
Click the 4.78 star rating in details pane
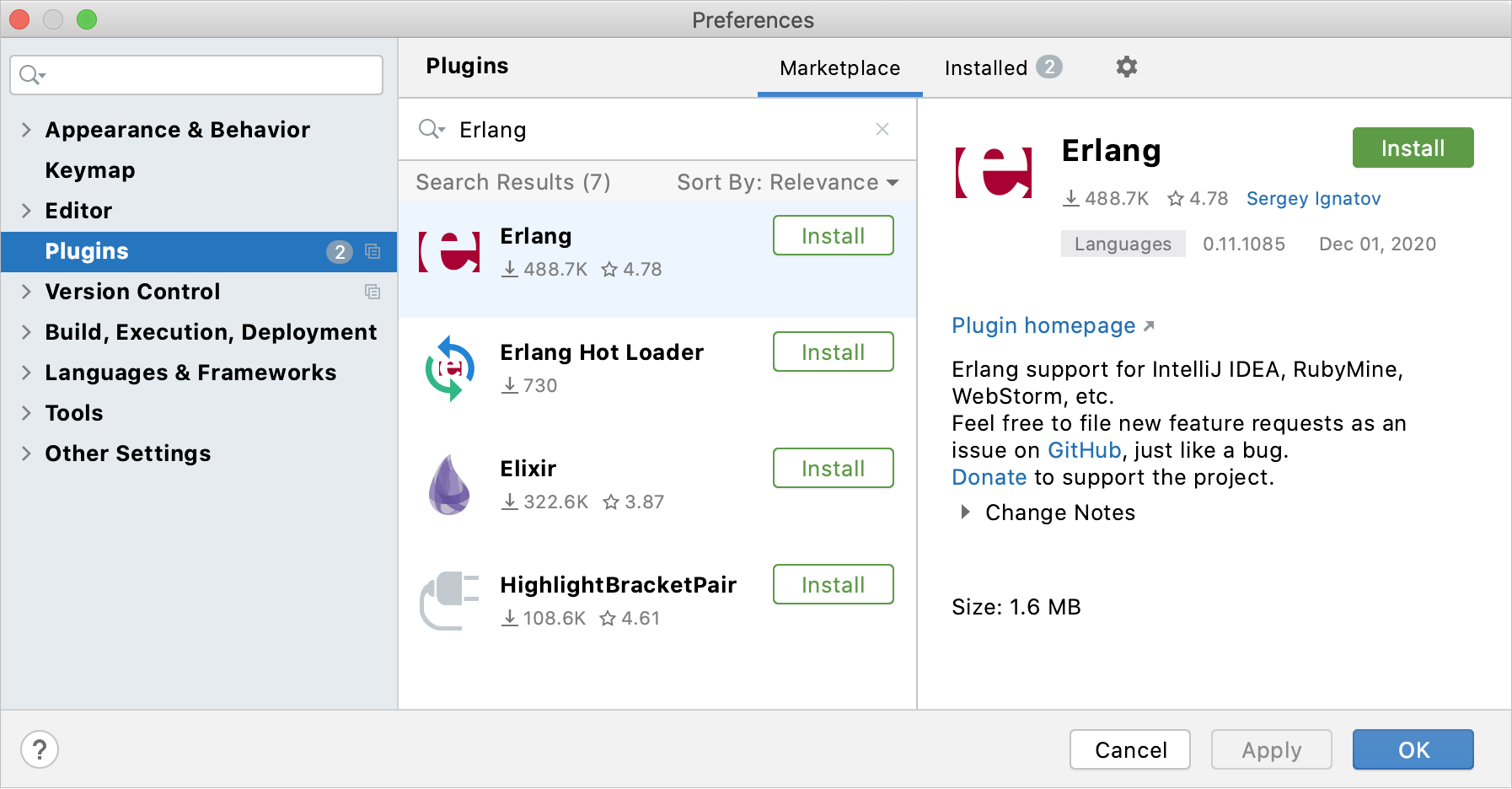pyautogui.click(x=1198, y=198)
